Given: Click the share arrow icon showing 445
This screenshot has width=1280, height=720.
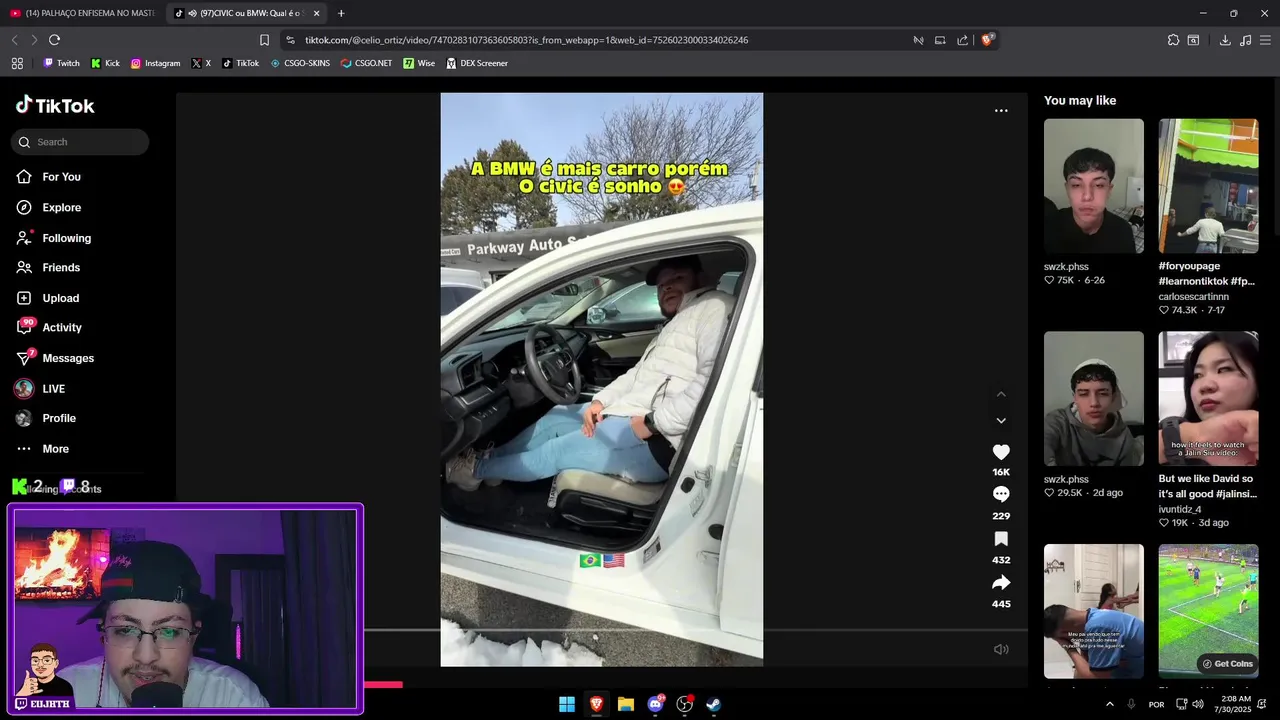Looking at the screenshot, I should coord(1001,583).
